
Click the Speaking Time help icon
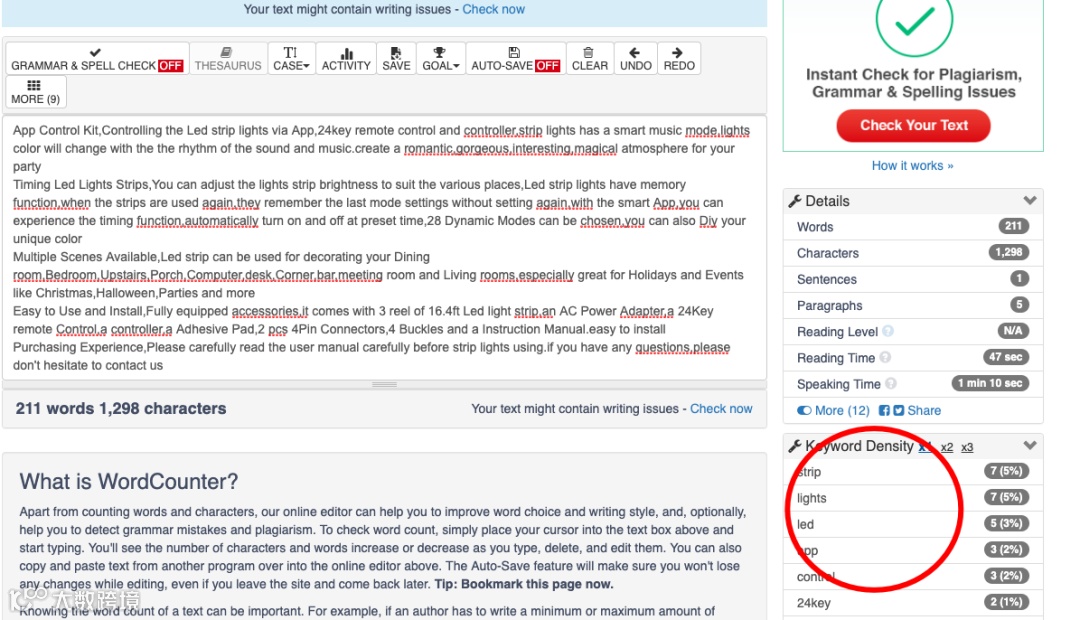point(891,384)
